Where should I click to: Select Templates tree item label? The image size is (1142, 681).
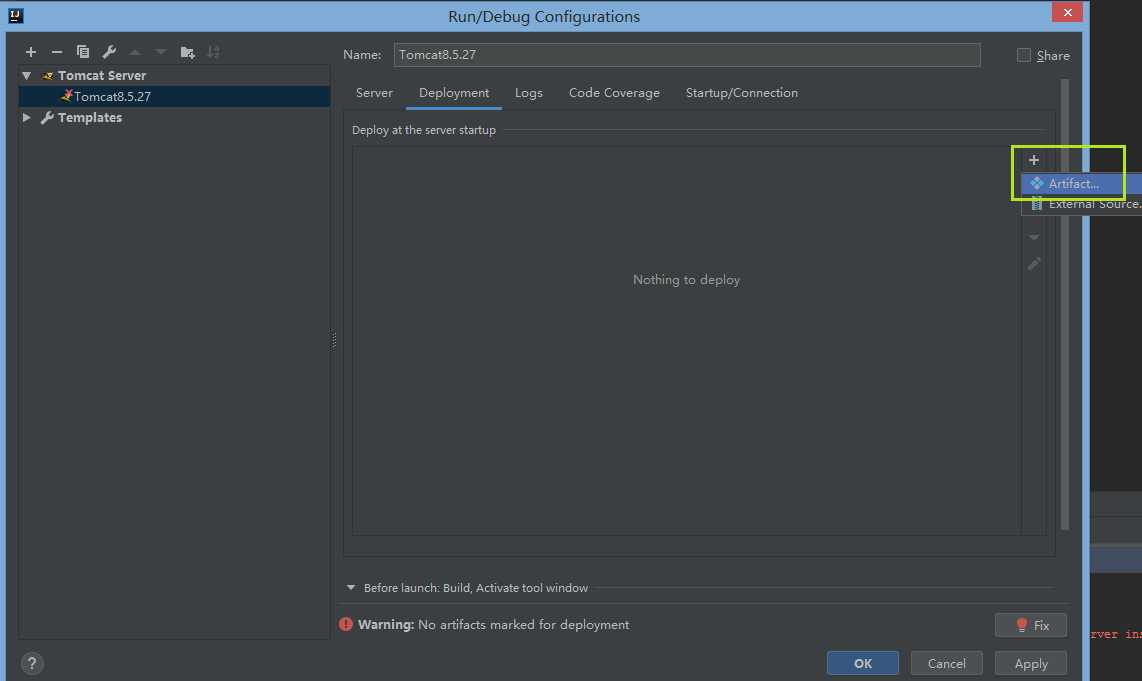point(90,117)
